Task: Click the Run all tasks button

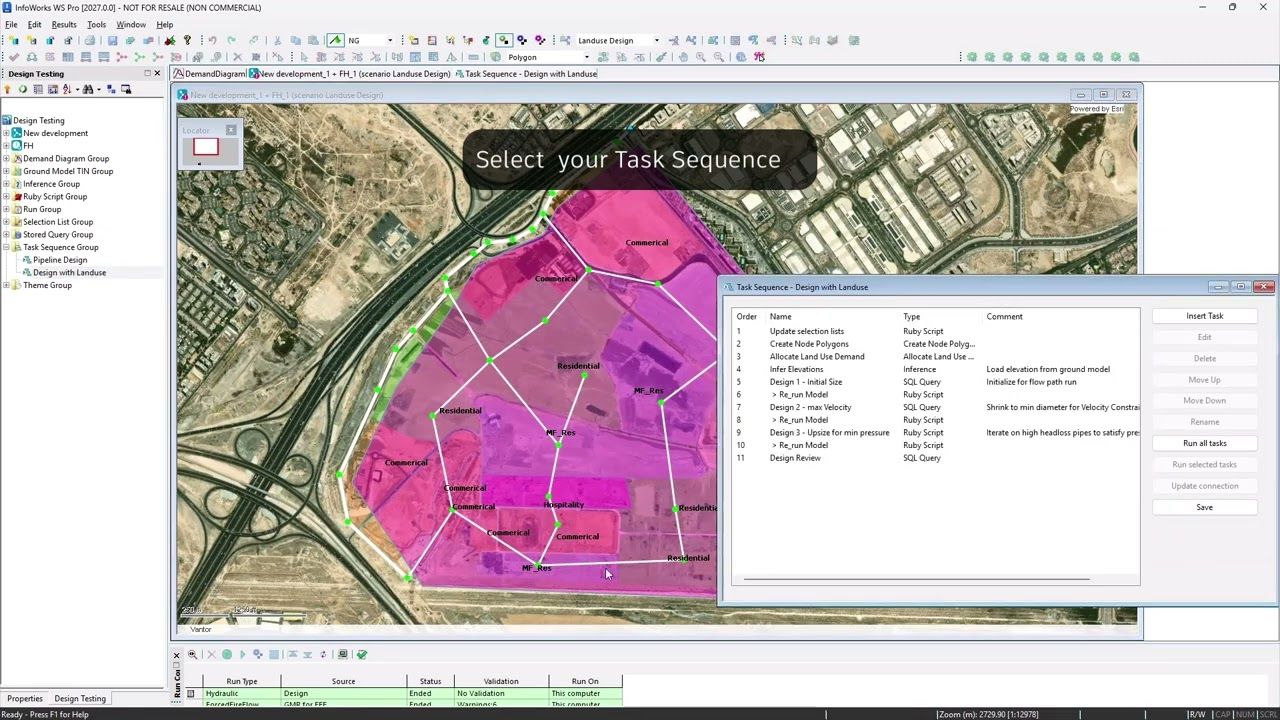Action: (1204, 443)
